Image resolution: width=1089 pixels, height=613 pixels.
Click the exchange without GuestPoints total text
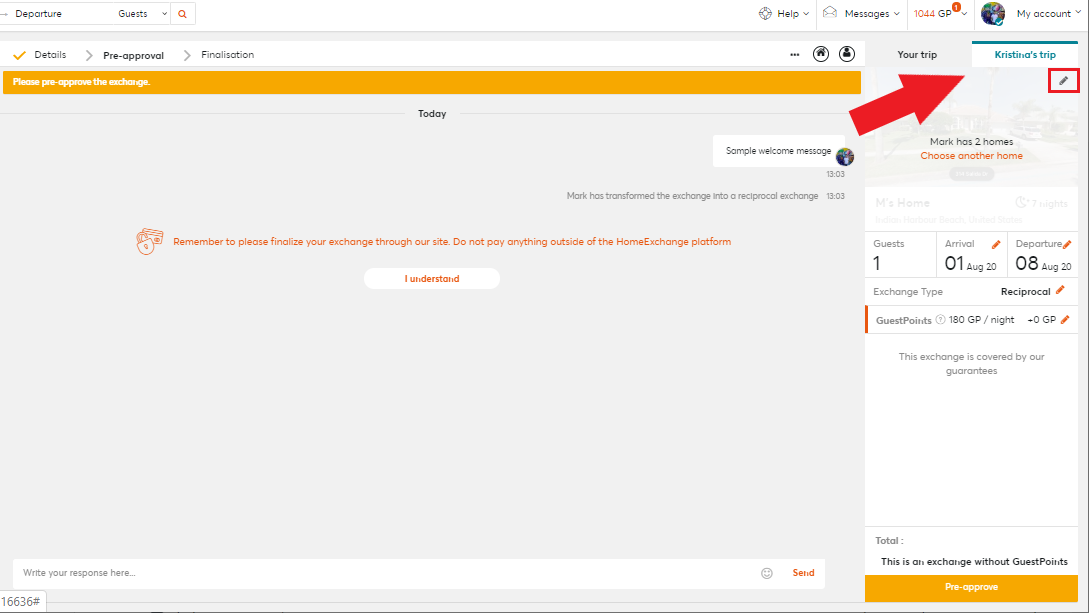[x=974, y=562]
